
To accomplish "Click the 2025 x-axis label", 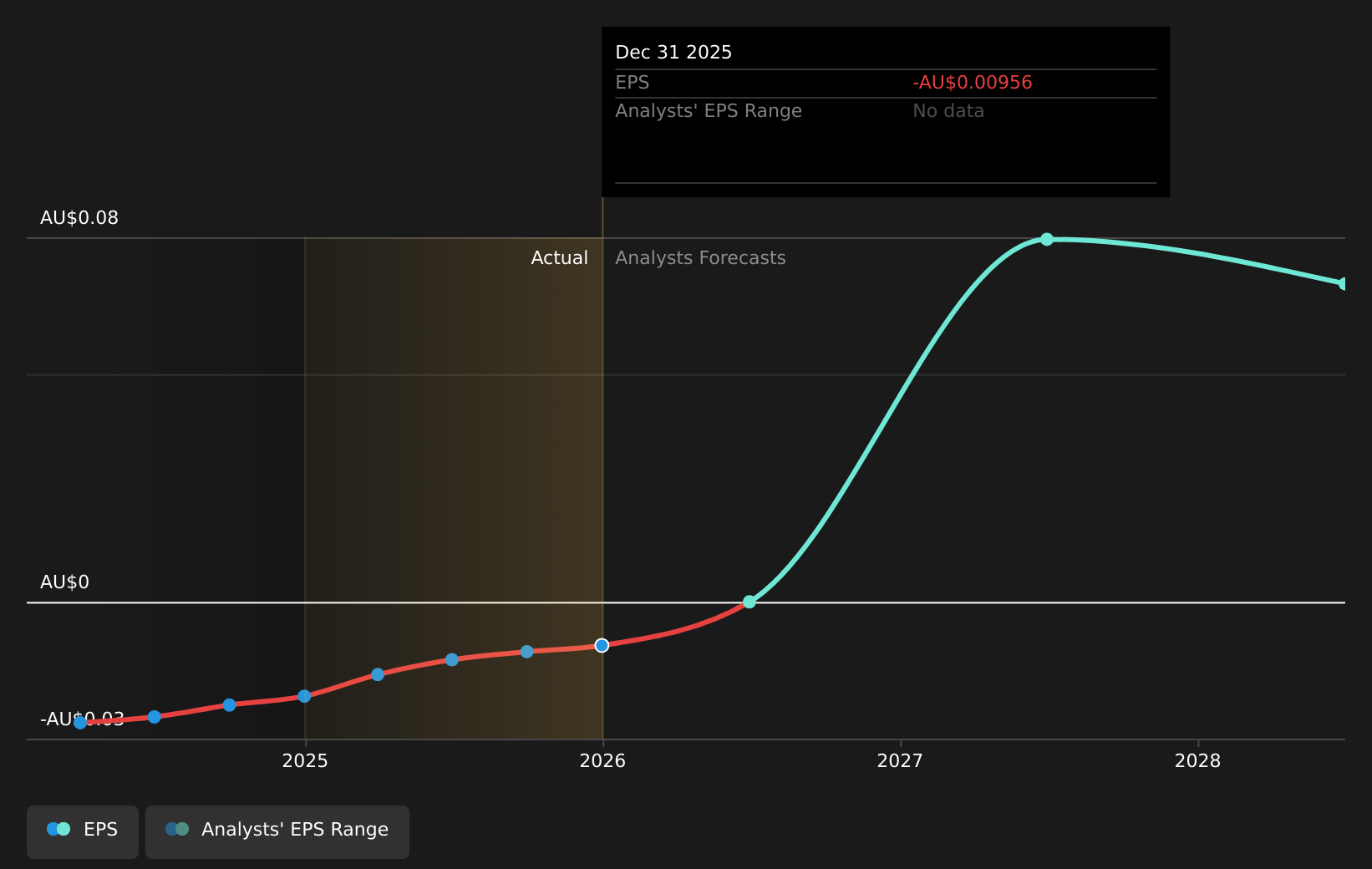I will 305,760.
